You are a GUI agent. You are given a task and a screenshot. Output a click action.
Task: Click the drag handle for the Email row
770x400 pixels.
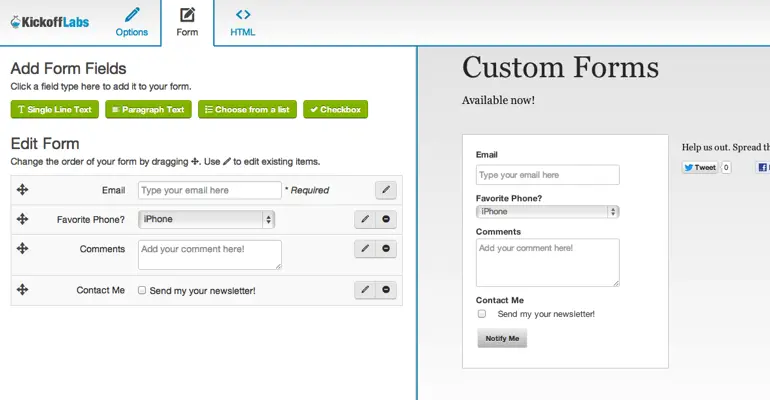(x=22, y=190)
